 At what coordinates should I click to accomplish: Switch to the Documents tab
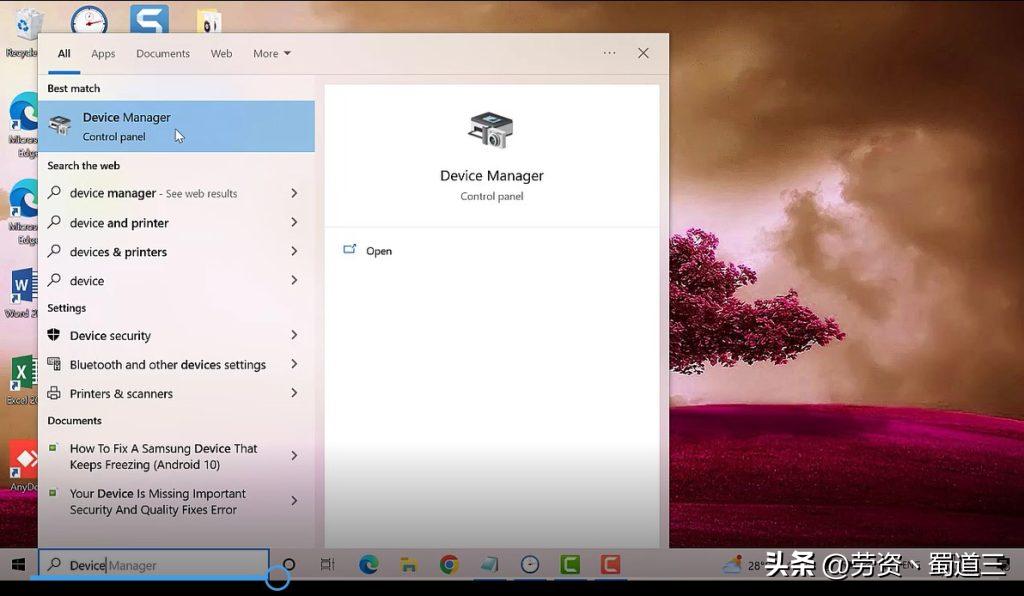coord(162,53)
